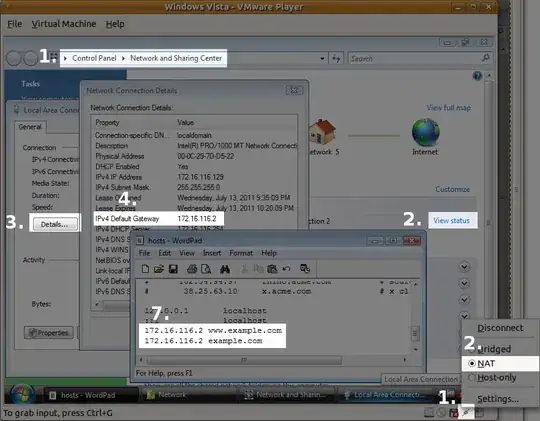This screenshot has width=540, height=421.
Task: Click the Details... button
Action: click(55, 224)
